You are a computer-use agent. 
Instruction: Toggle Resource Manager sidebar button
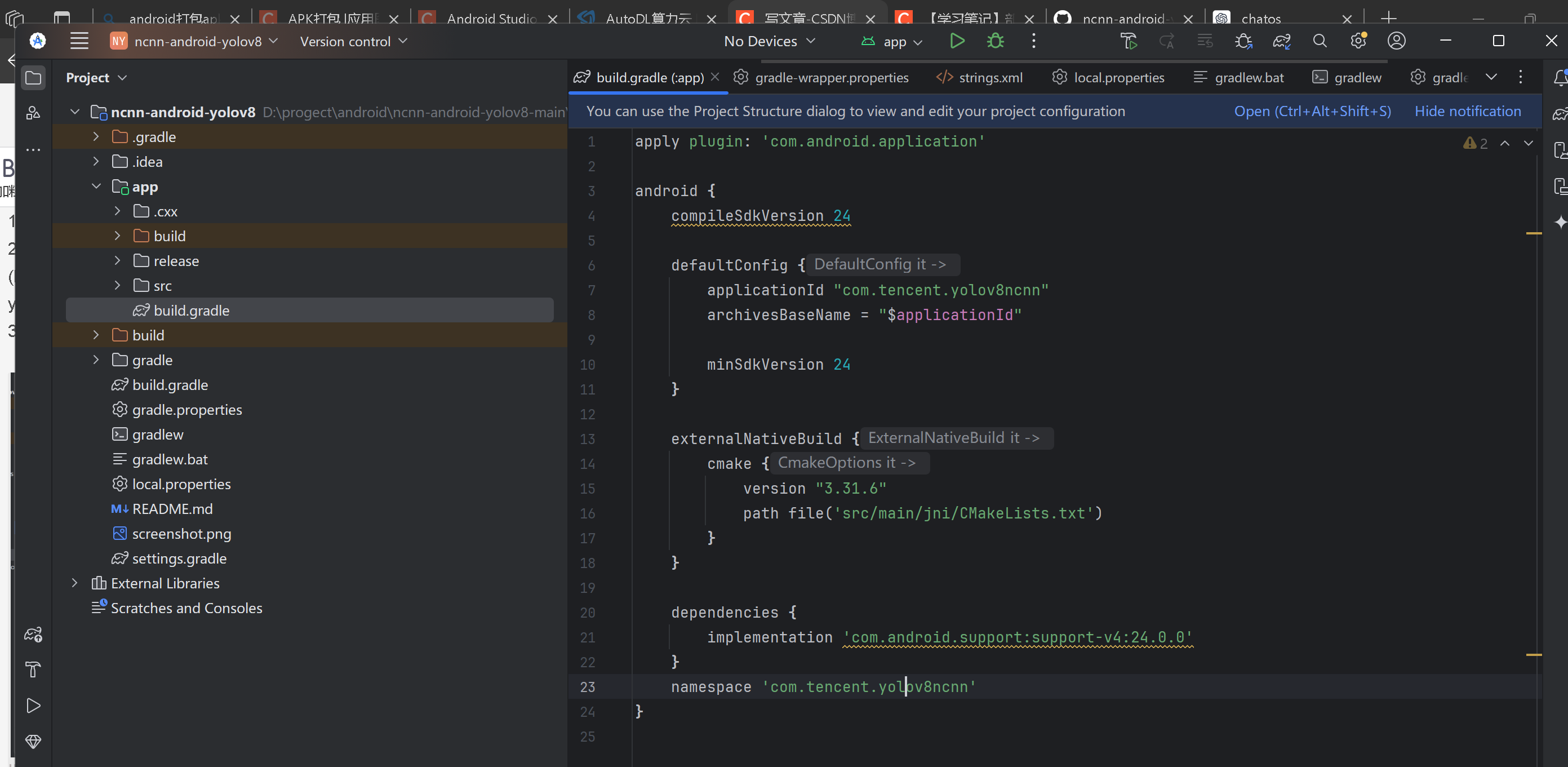coord(33,113)
